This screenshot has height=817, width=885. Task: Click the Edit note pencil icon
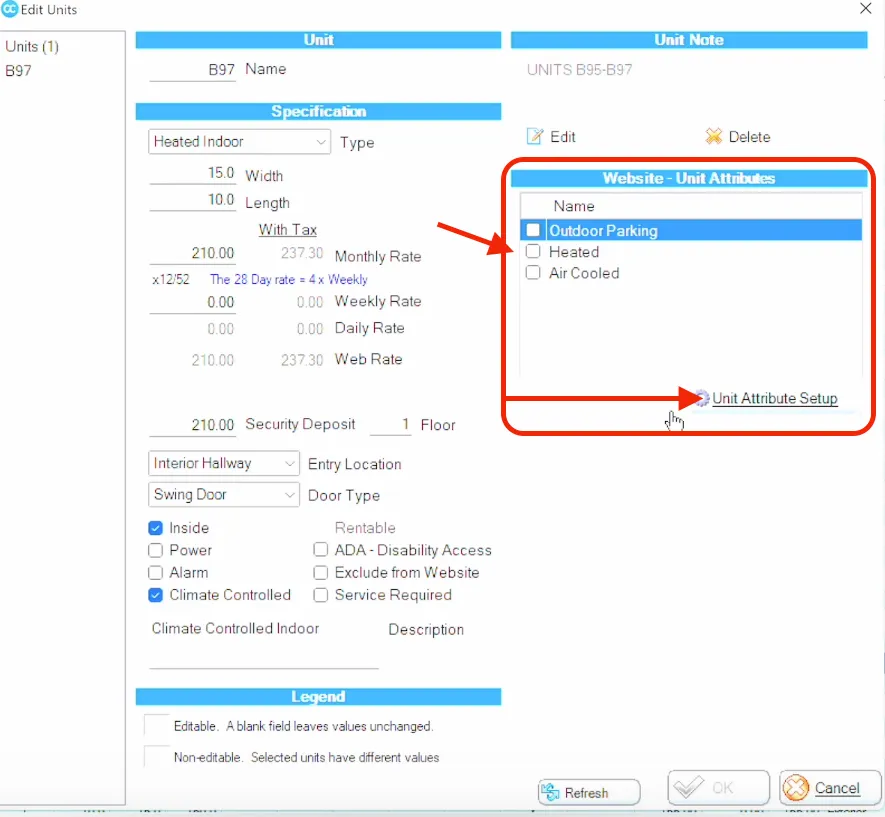[x=534, y=137]
